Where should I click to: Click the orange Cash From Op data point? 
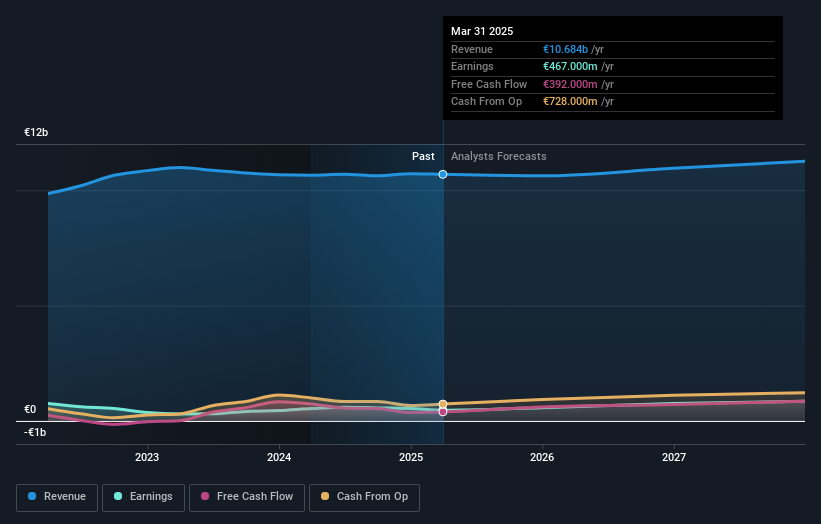click(x=443, y=404)
